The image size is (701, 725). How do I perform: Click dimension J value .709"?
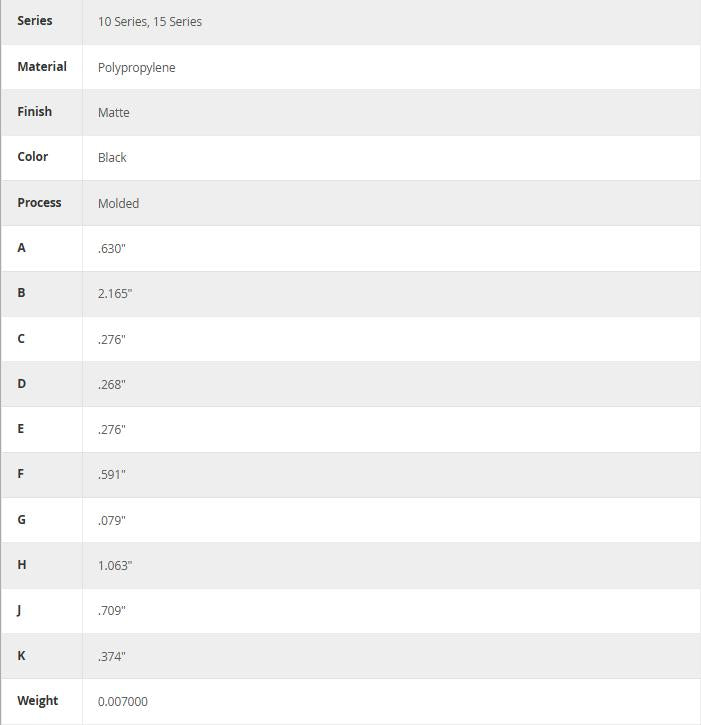pos(112,611)
